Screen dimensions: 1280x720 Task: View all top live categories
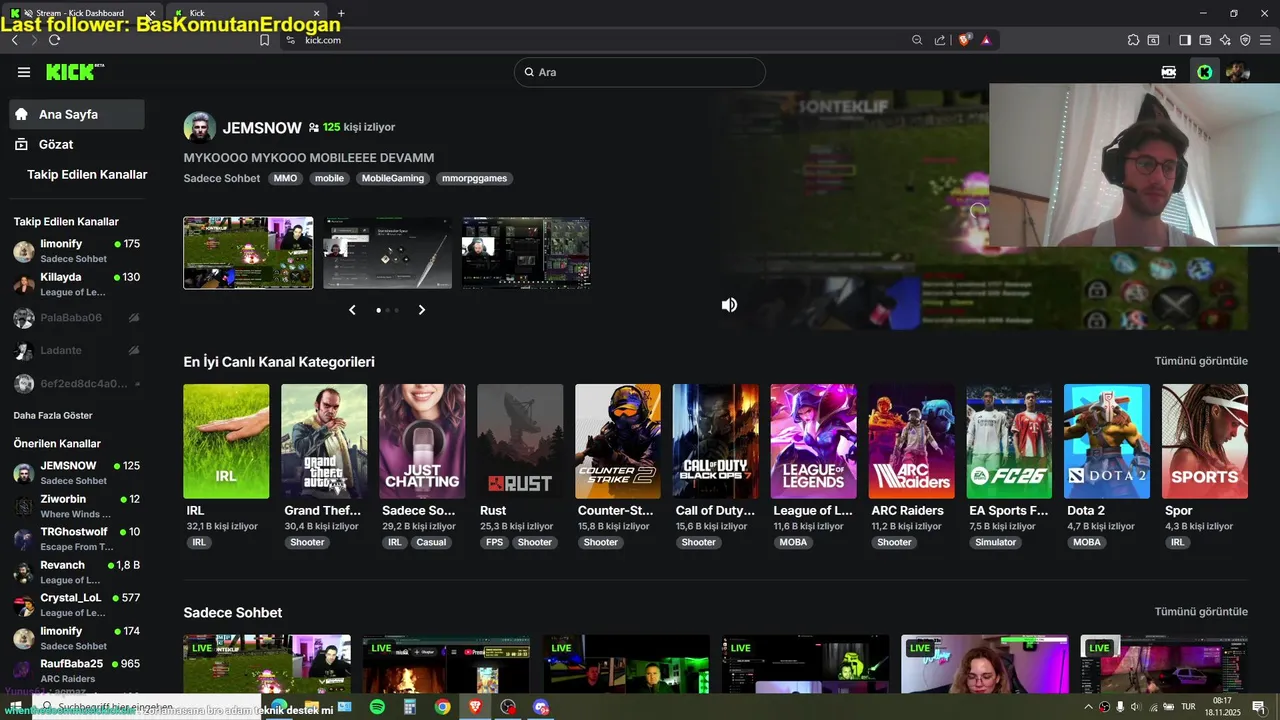click(1201, 361)
